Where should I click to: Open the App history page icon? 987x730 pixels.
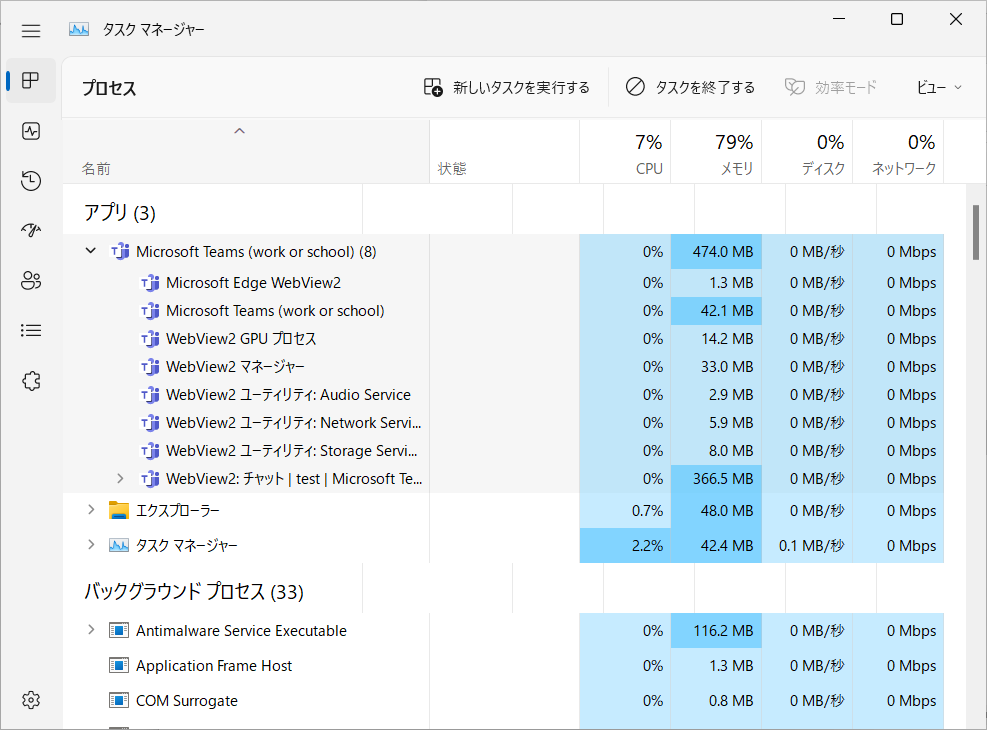[x=31, y=181]
